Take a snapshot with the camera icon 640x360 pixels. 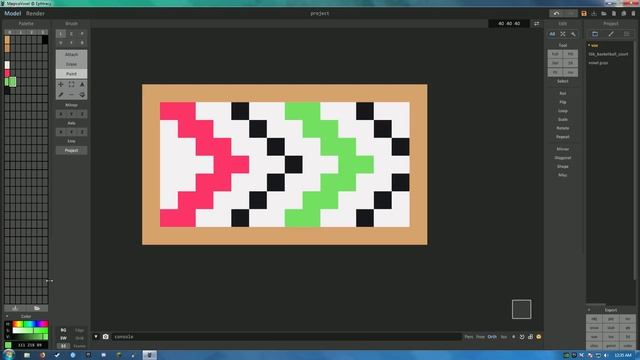(x=106, y=337)
